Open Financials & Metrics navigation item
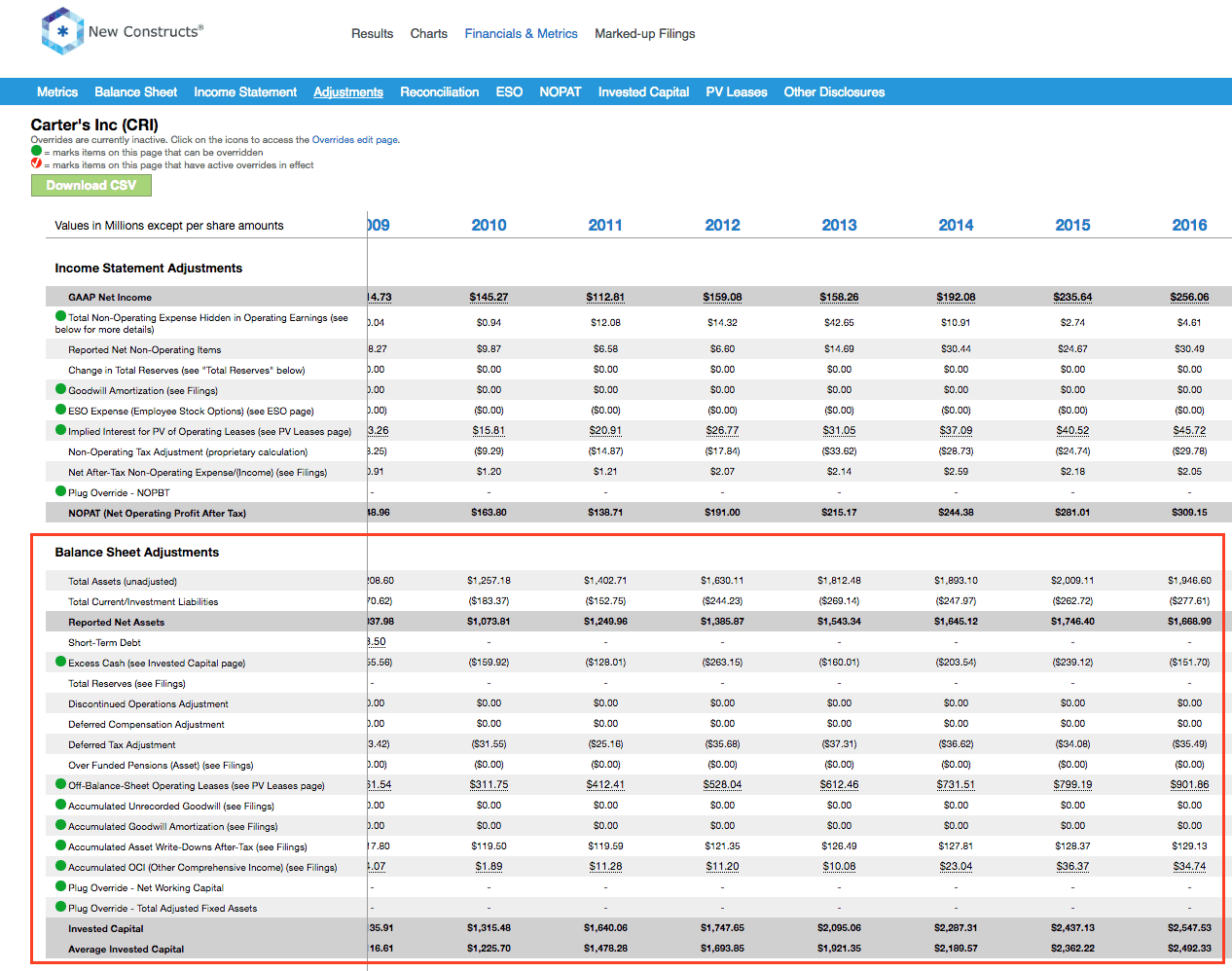The height and width of the screenshot is (971, 1232). tap(521, 33)
